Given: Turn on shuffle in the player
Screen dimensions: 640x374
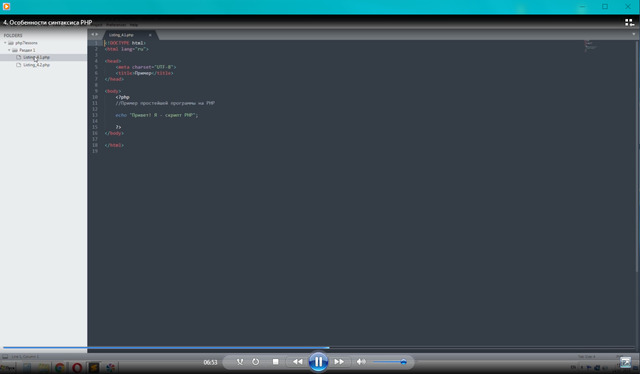Looking at the screenshot, I should (x=240, y=362).
